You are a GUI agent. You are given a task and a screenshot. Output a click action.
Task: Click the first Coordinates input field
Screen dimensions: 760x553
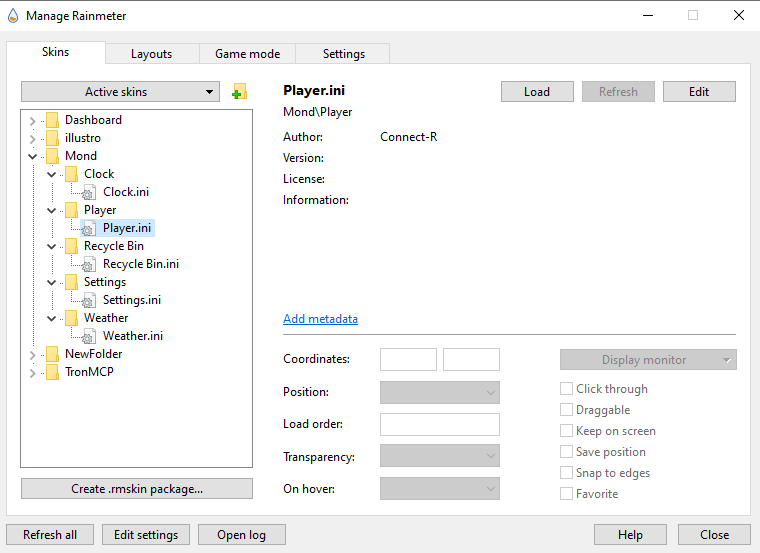pos(408,359)
